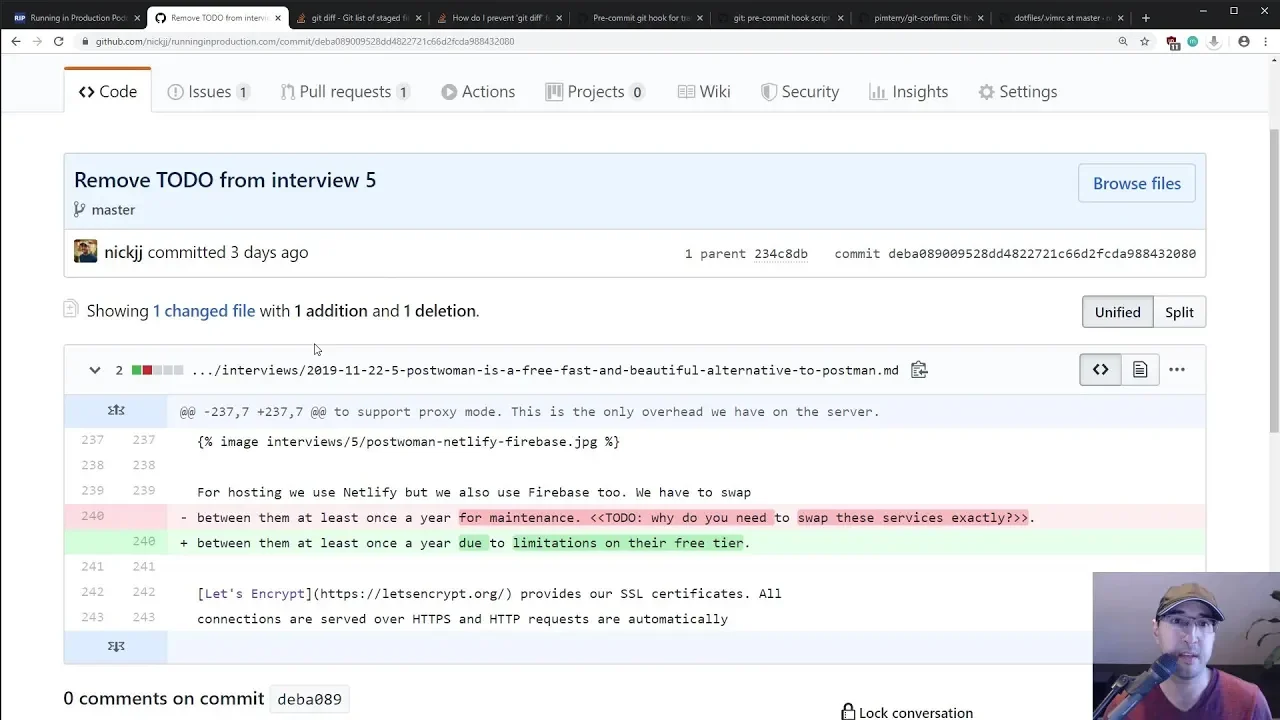
Task: Click the Browse files button
Action: [x=1137, y=183]
